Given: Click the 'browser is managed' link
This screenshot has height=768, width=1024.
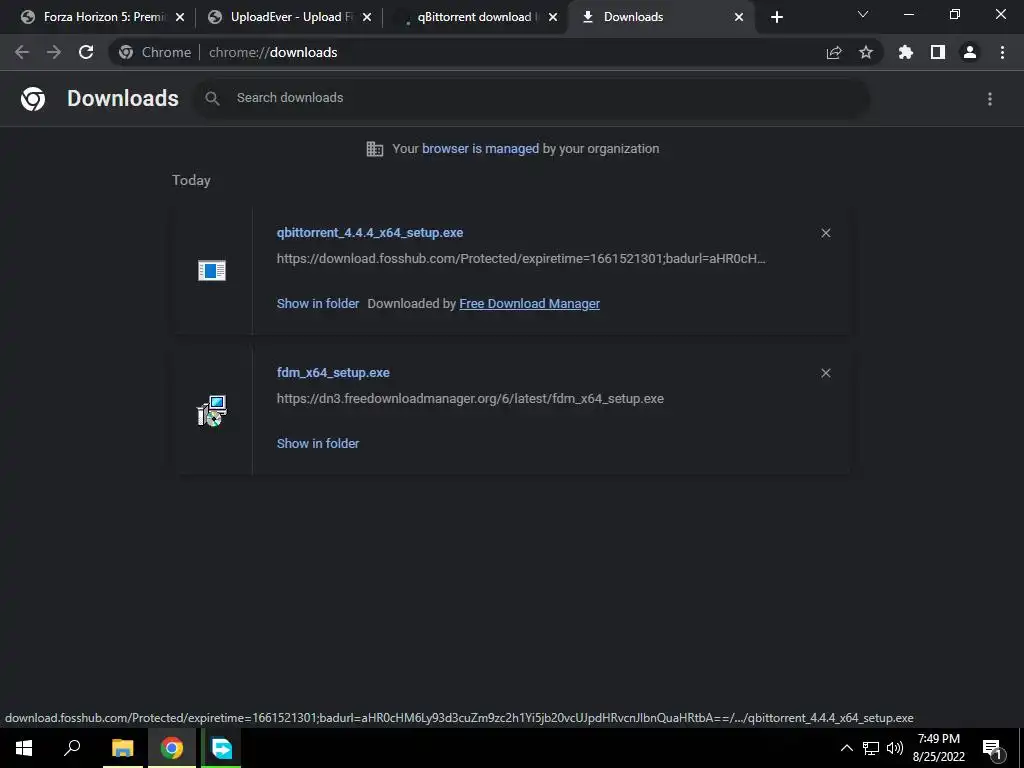Looking at the screenshot, I should 481,149.
